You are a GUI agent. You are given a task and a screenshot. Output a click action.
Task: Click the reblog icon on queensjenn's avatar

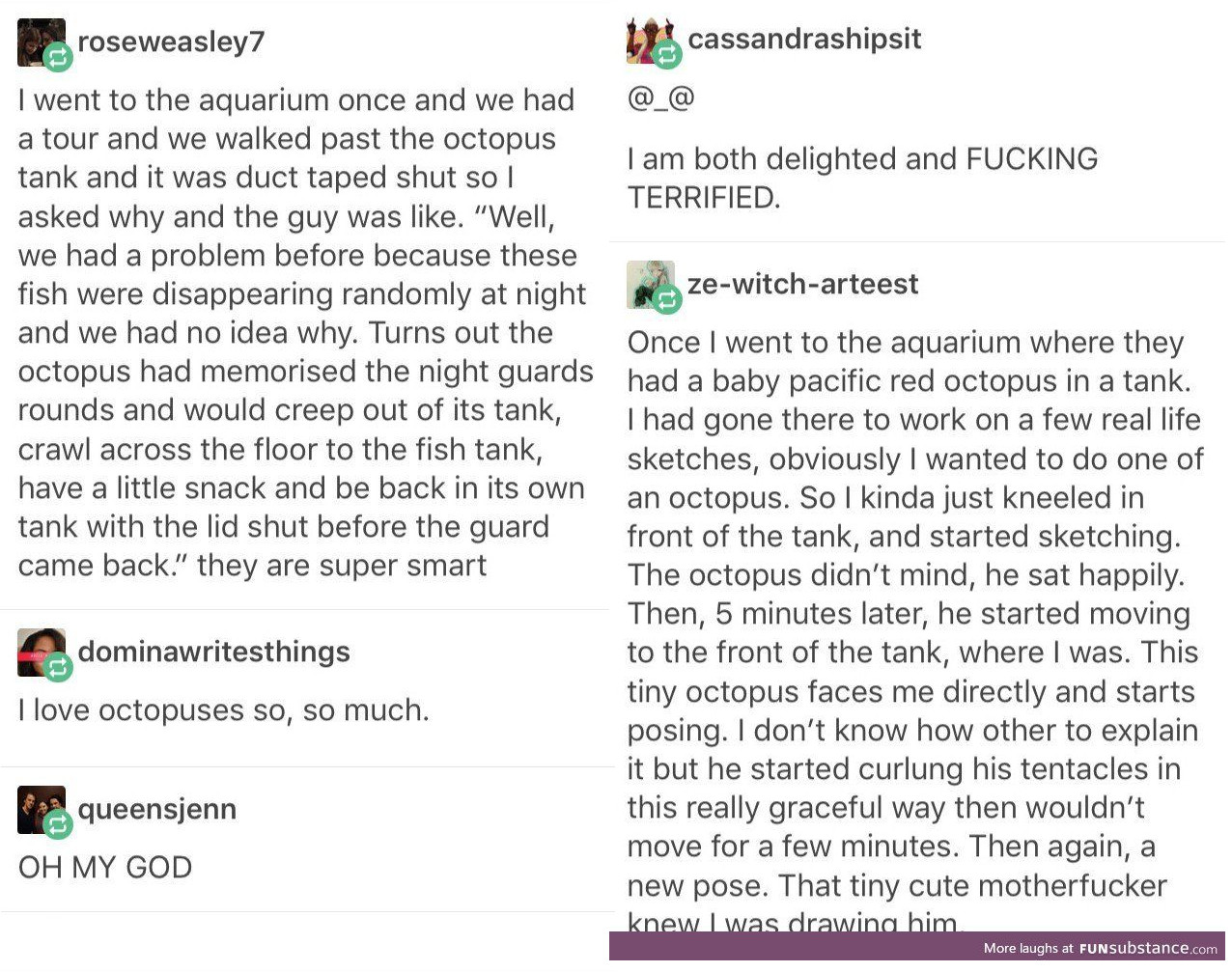[59, 825]
